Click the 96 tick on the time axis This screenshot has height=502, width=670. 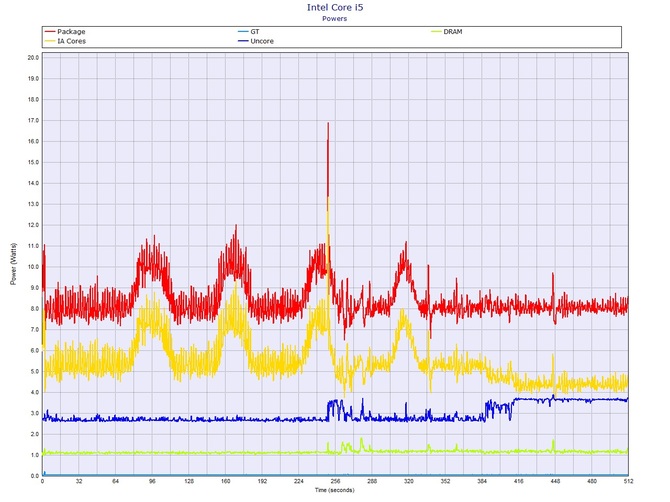click(x=152, y=481)
